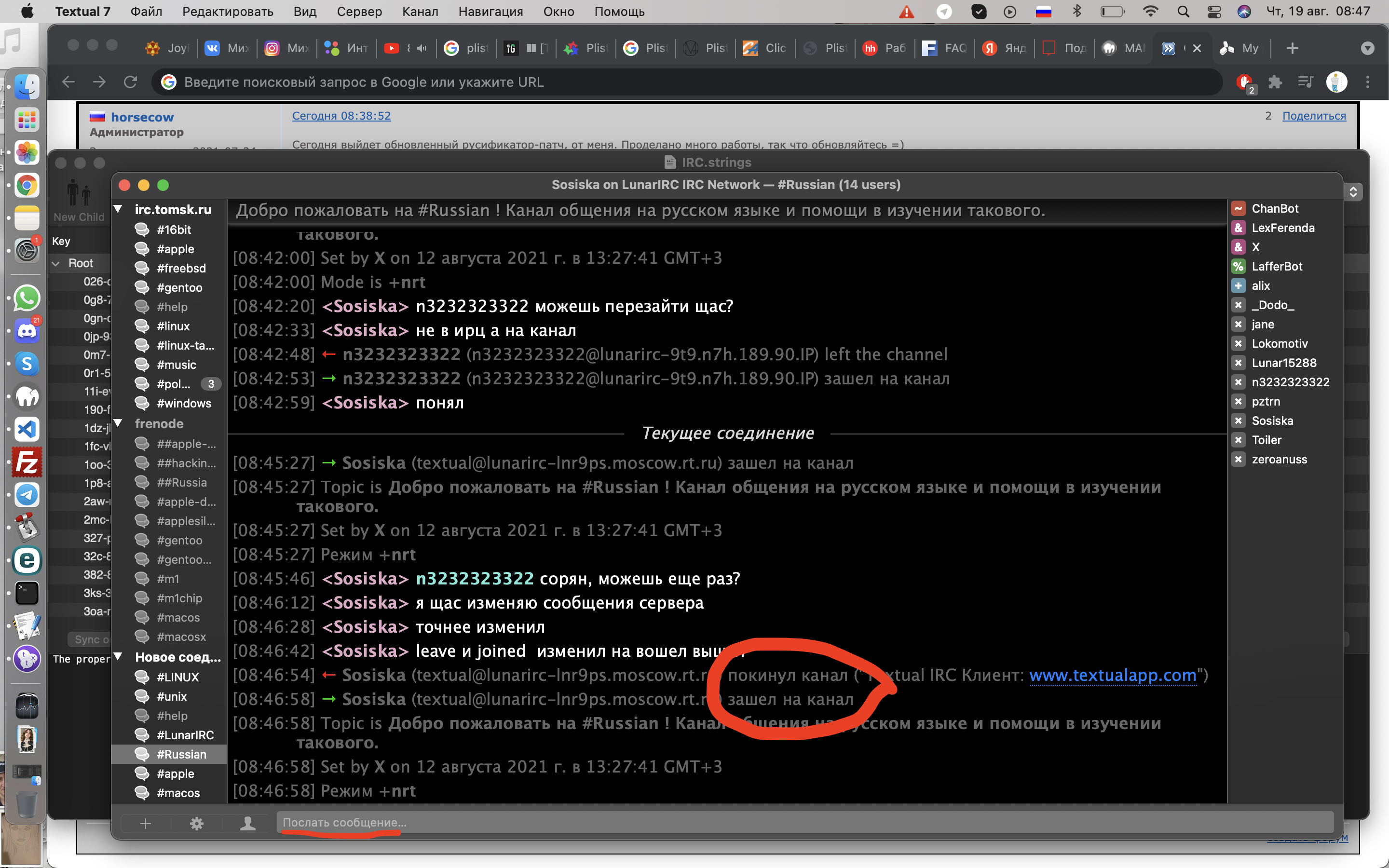
Task: Open the 'Поделиться' link on the forum page
Action: click(x=1314, y=116)
